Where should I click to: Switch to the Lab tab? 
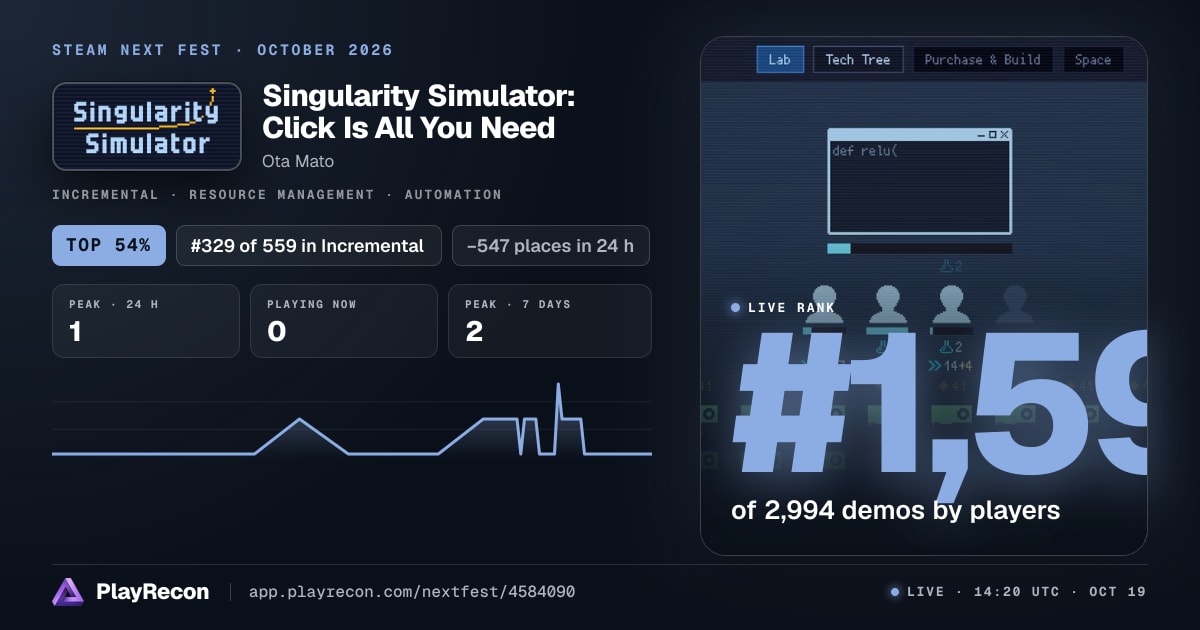[779, 60]
